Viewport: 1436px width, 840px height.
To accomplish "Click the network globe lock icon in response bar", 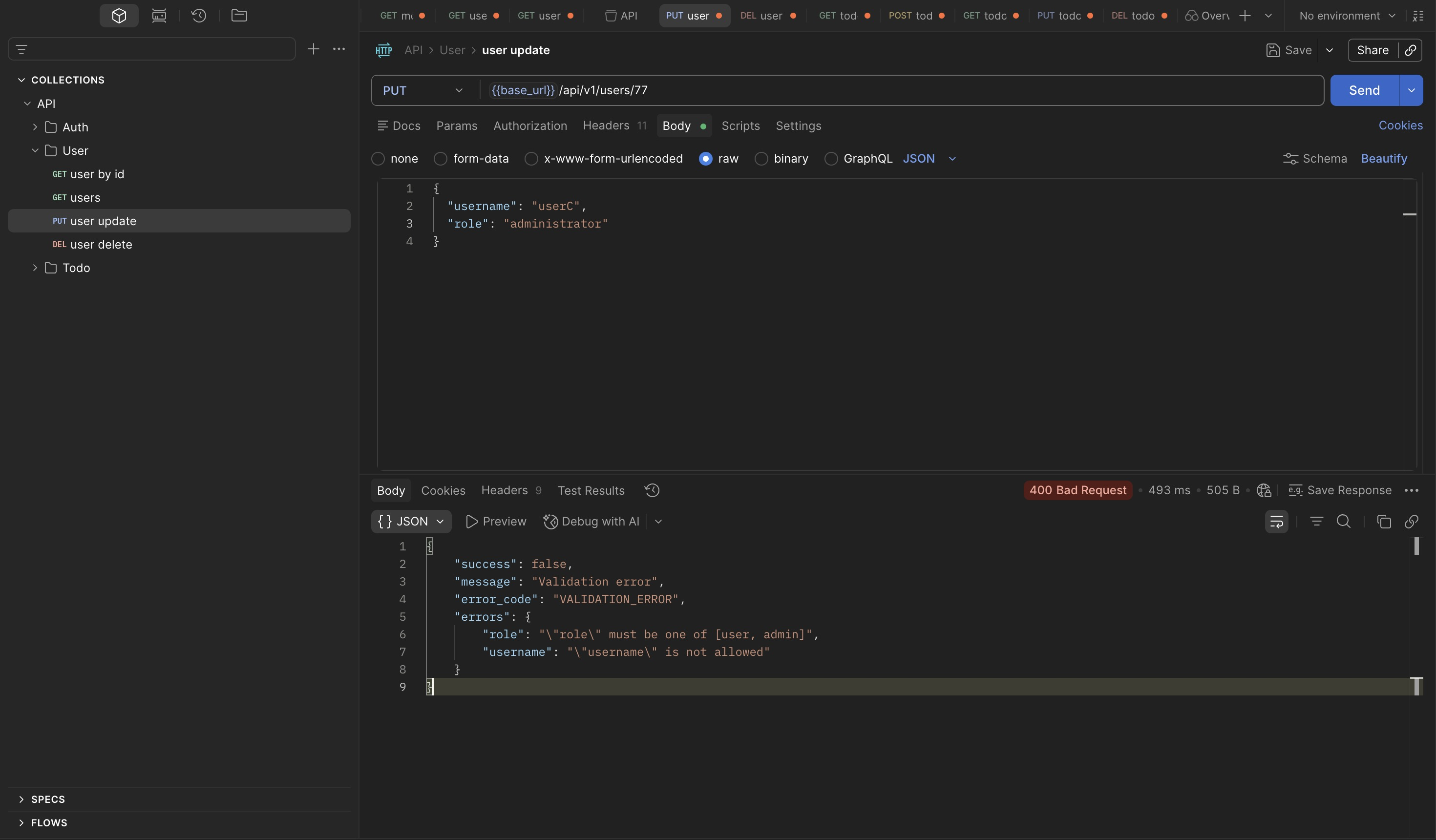I will click(x=1264, y=490).
